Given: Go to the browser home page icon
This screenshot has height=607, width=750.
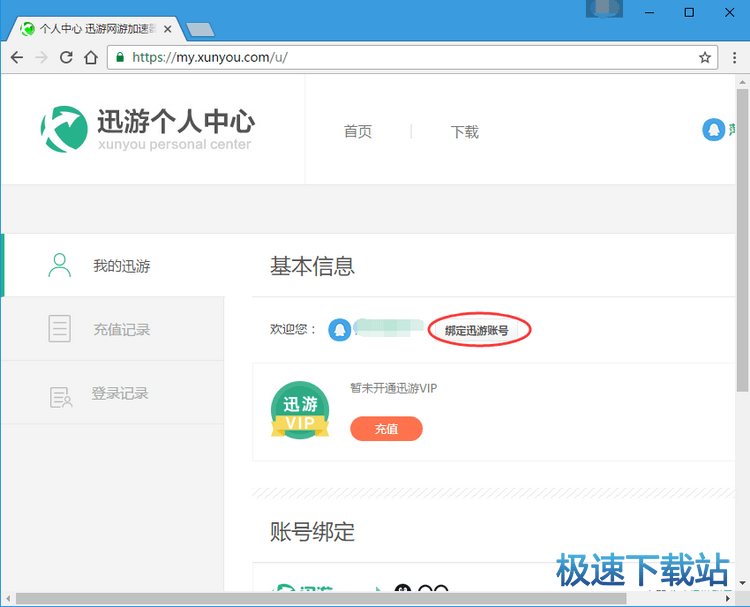Looking at the screenshot, I should (91, 57).
